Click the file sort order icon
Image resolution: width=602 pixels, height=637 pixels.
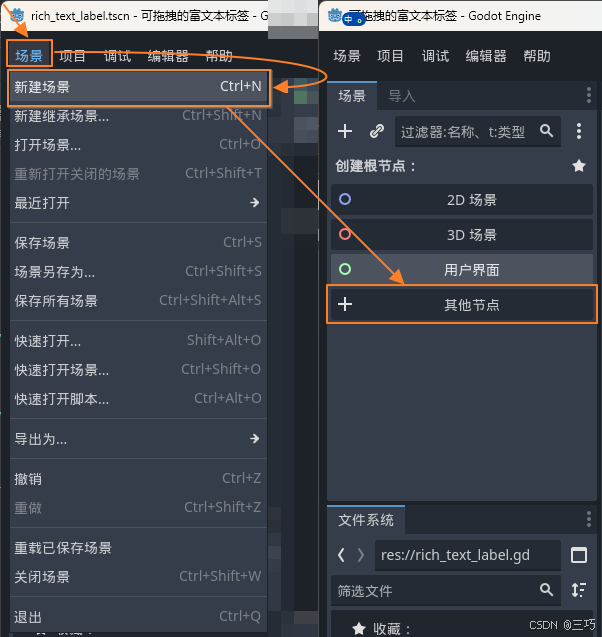578,590
